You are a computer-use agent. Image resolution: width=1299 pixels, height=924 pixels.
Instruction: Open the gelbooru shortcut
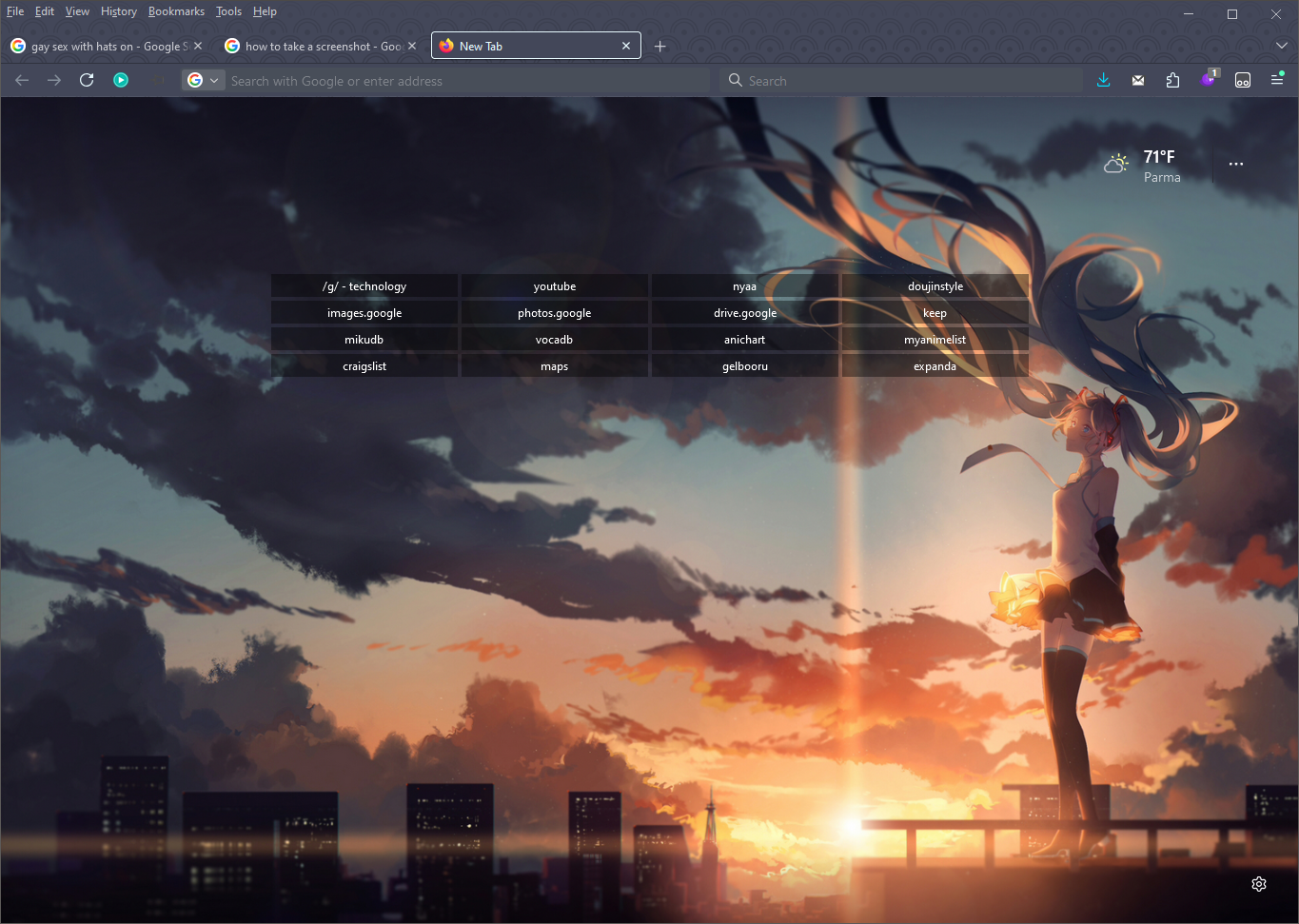(745, 366)
